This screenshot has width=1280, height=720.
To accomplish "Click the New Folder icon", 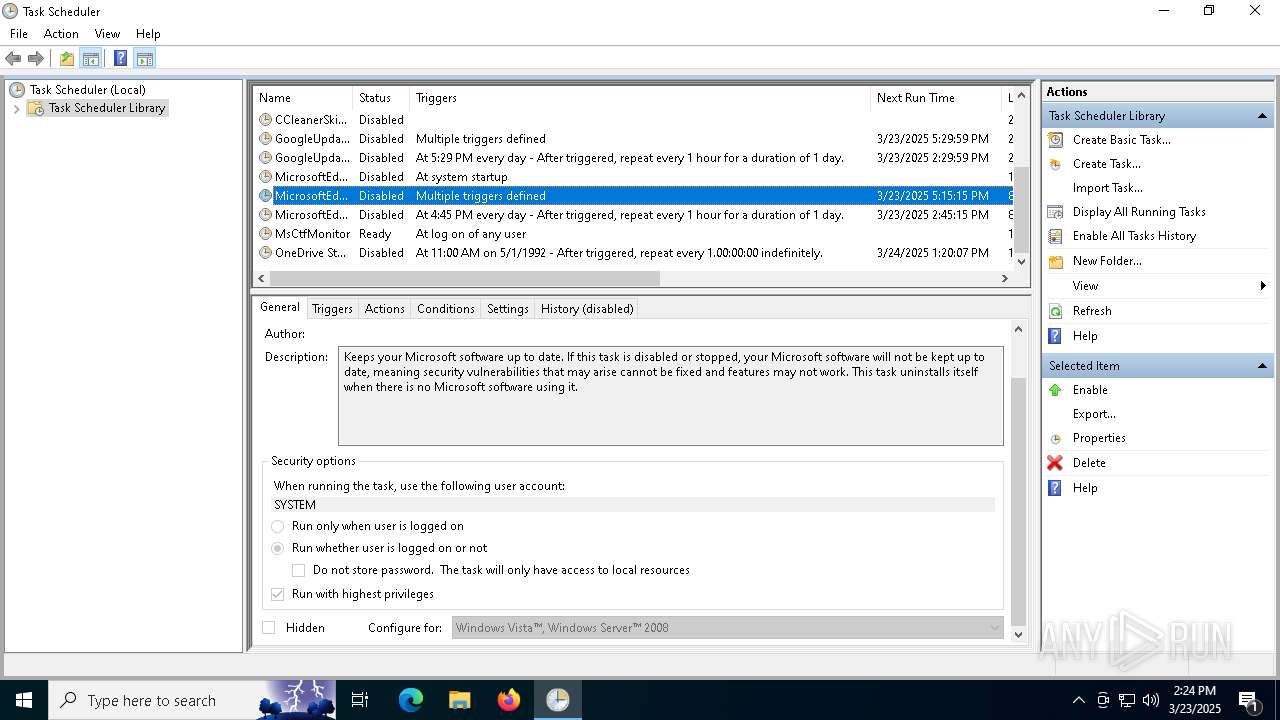I will tap(1055, 261).
